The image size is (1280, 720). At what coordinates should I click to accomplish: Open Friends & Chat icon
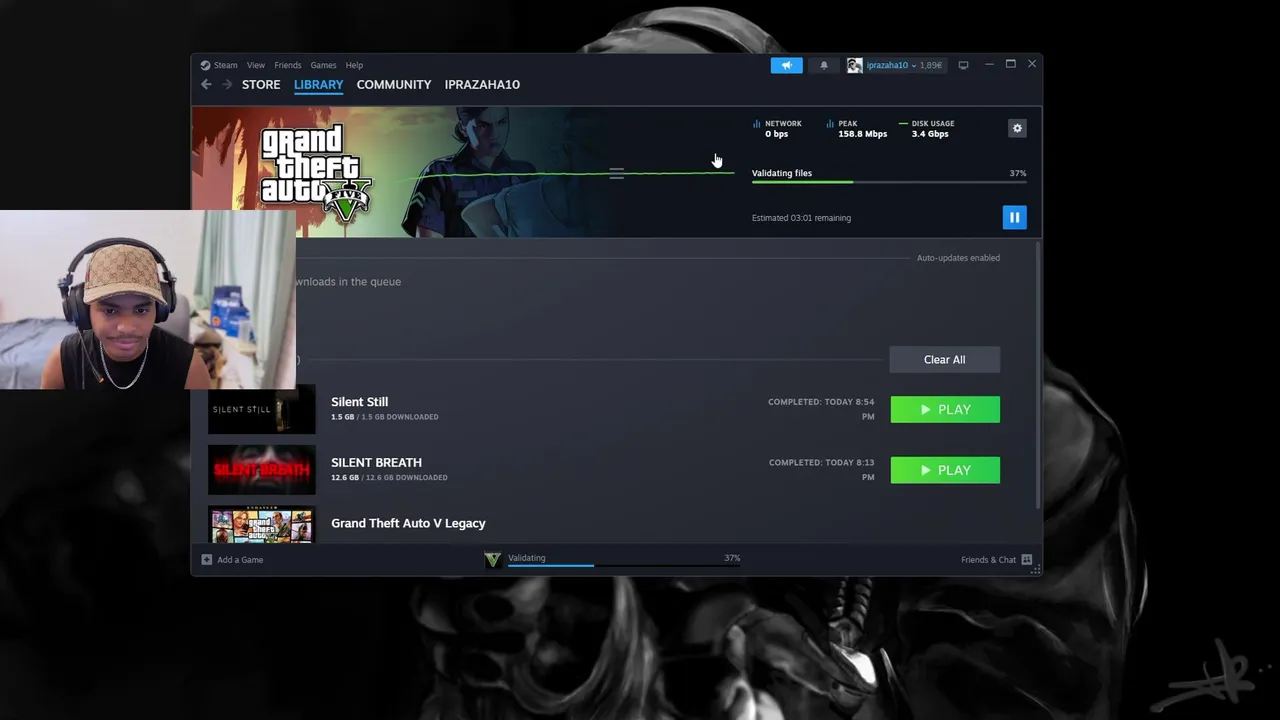coord(1027,560)
